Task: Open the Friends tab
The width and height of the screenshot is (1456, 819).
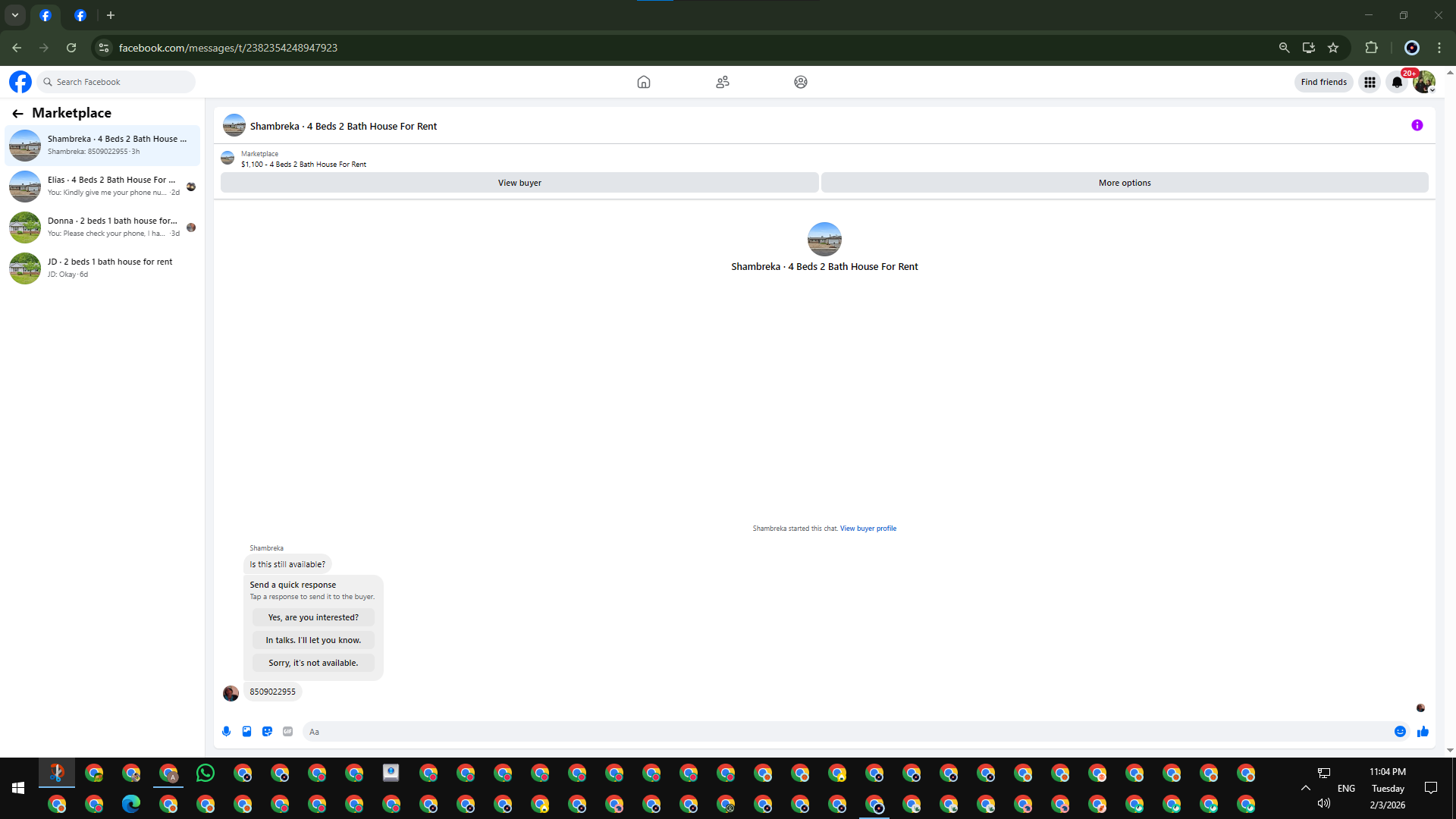Action: pyautogui.click(x=722, y=82)
